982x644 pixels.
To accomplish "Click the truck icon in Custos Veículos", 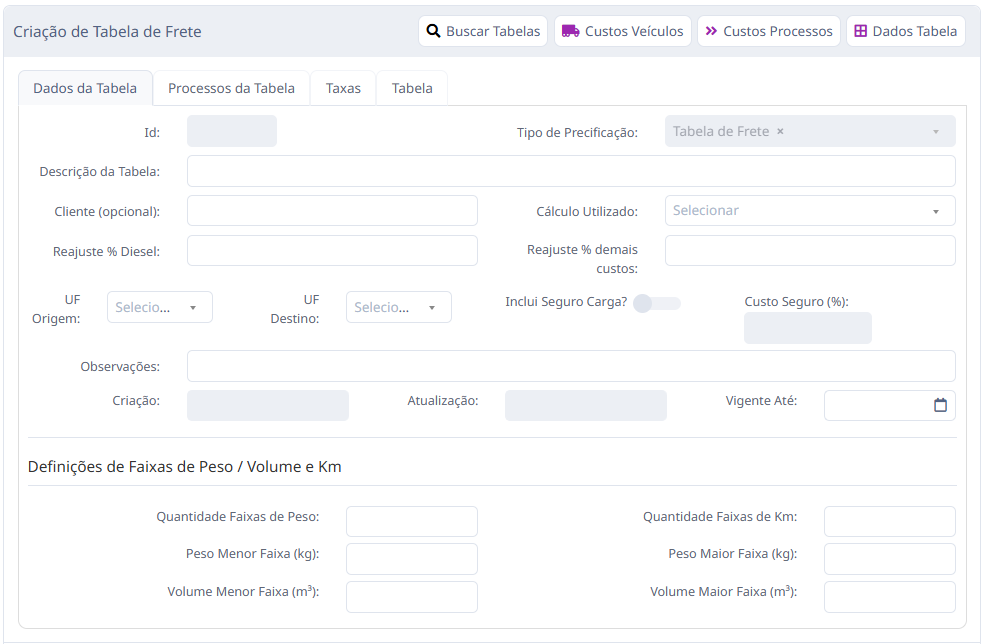I will [x=570, y=31].
